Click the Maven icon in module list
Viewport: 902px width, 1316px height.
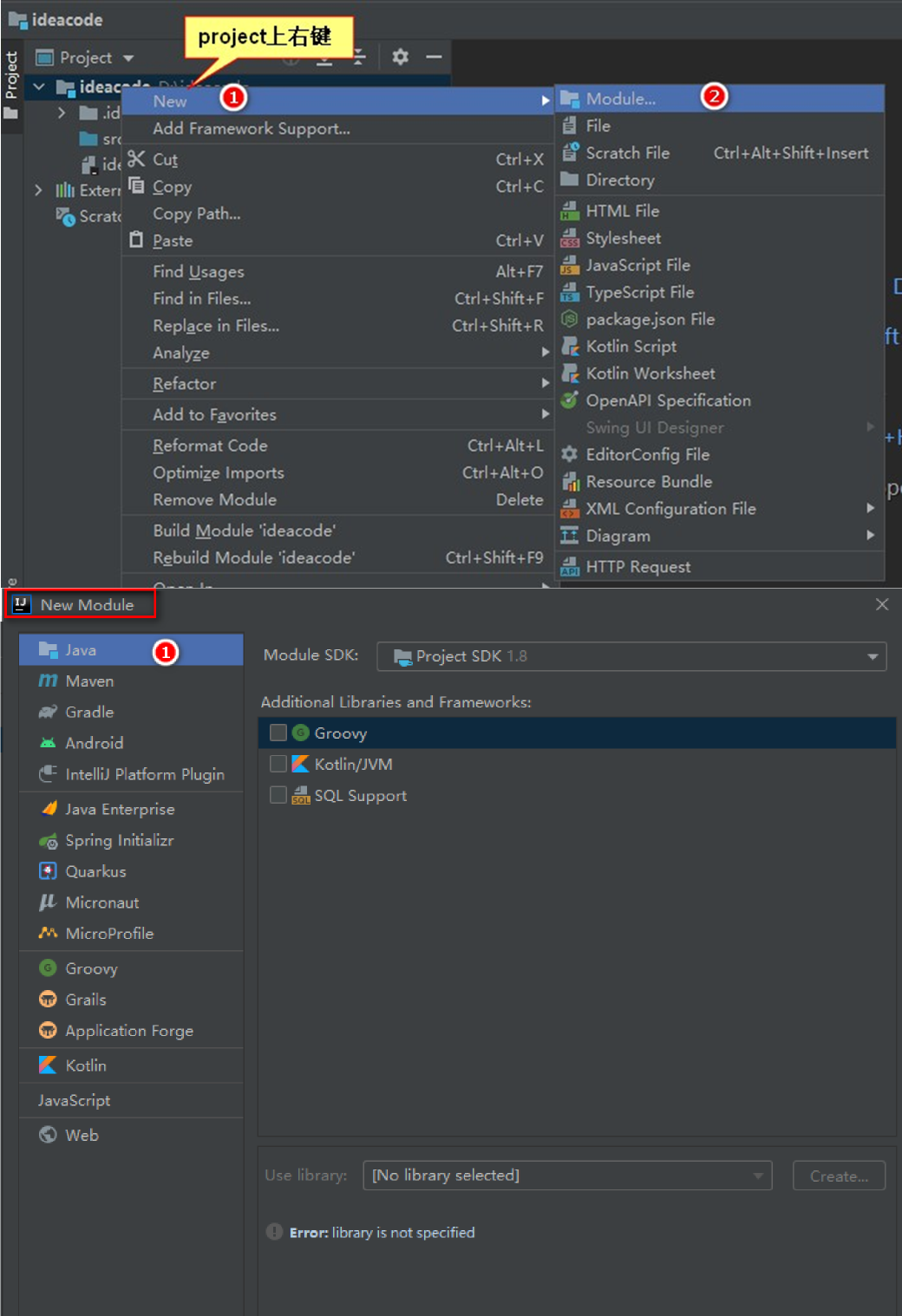[x=48, y=681]
